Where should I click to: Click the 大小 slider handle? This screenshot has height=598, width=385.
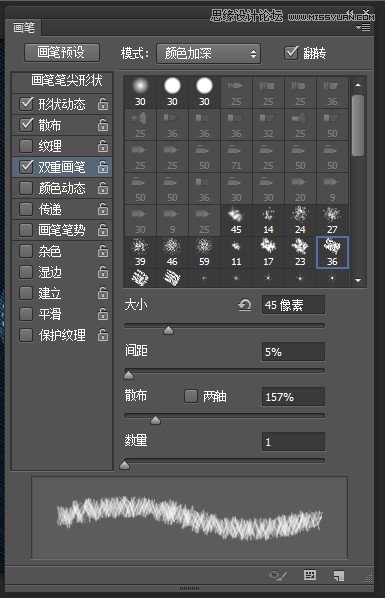(x=168, y=330)
